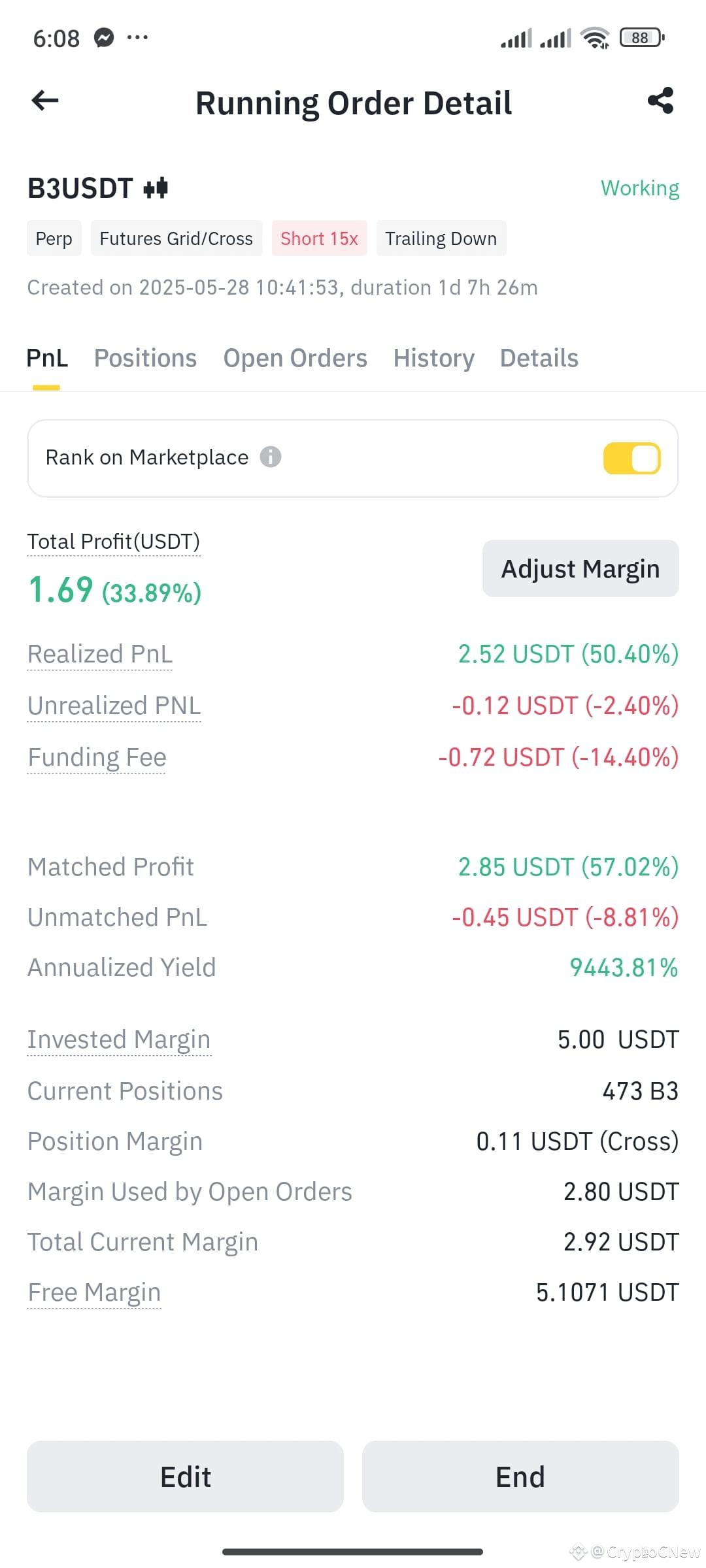
Task: Tap the Edit button
Action: point(185,1477)
